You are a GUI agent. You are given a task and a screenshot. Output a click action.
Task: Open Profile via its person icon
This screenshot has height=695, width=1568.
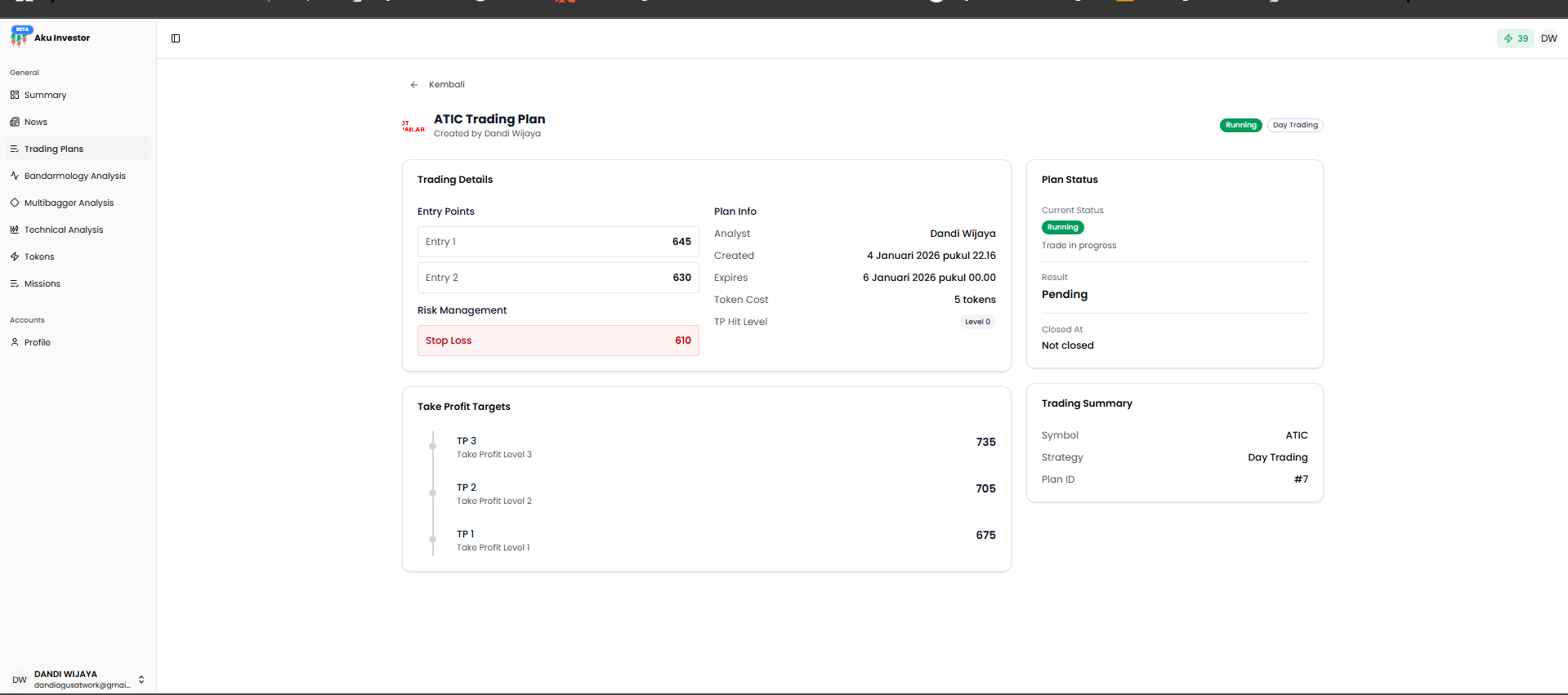15,342
